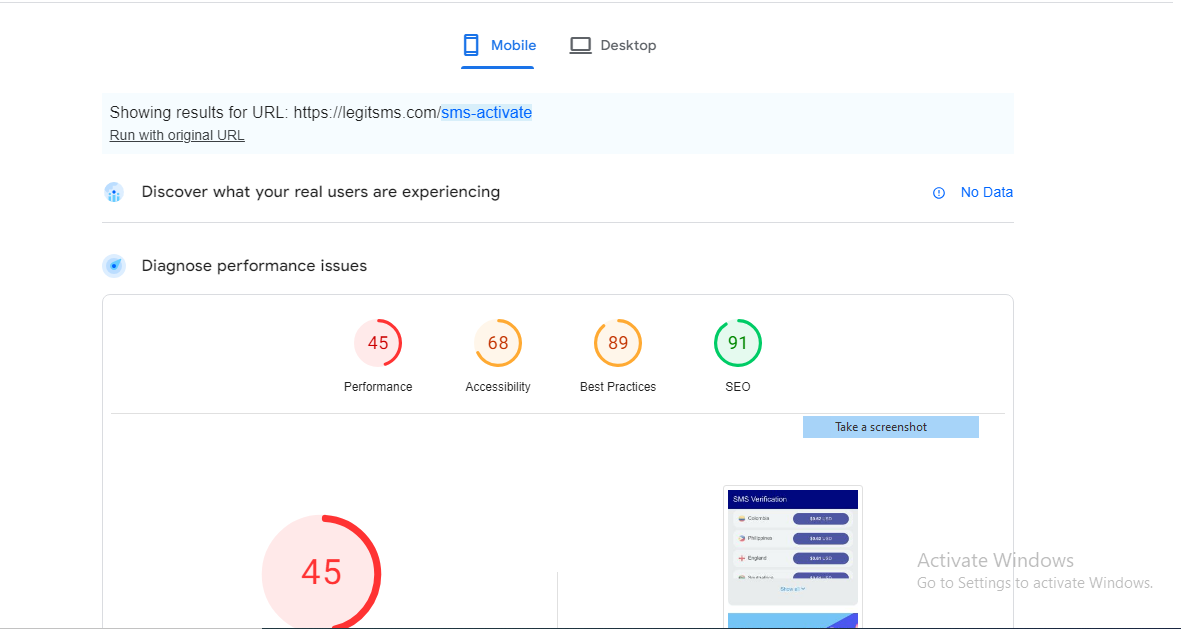Click the large 45 performance gauge

322,573
